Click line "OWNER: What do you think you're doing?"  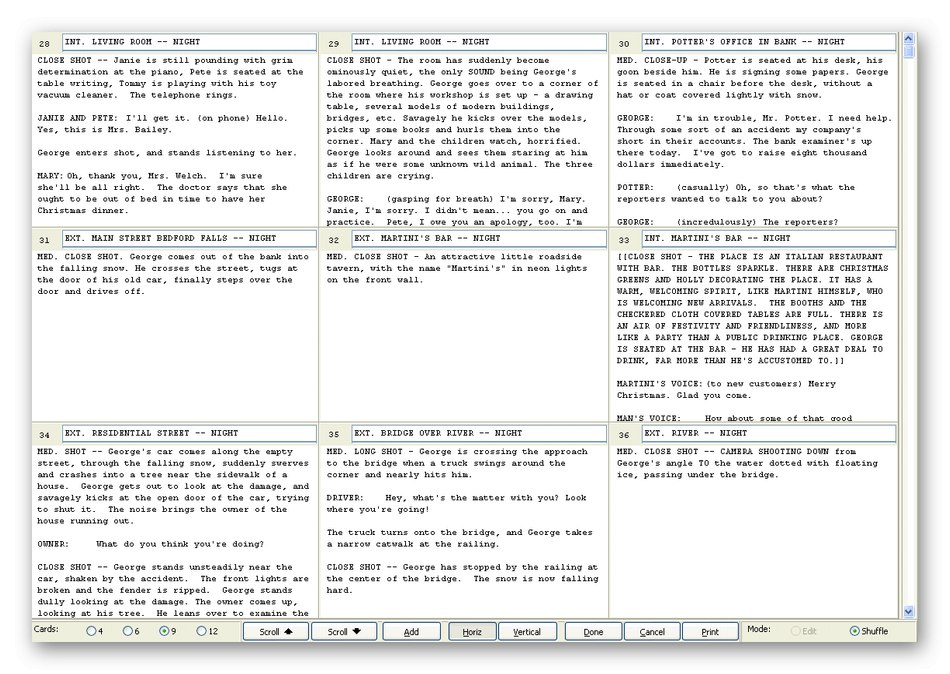tap(150, 544)
